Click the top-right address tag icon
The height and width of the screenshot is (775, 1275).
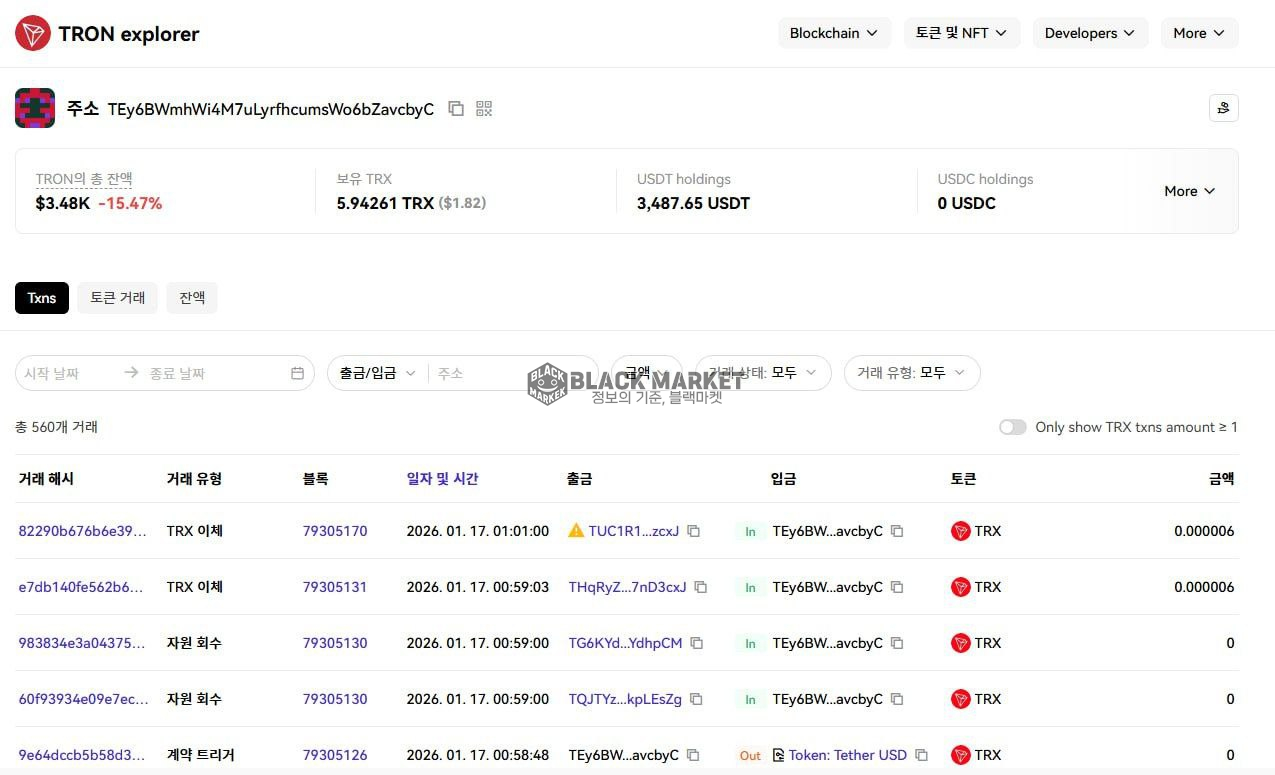[x=1223, y=108]
